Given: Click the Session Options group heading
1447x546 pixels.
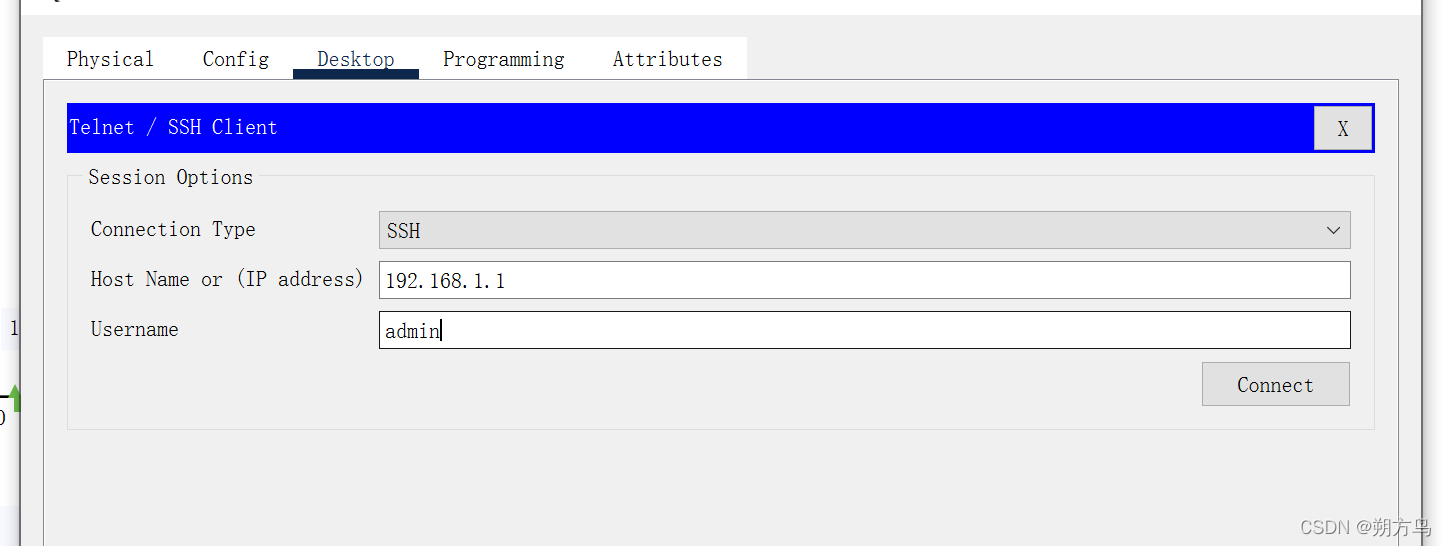Looking at the screenshot, I should 170,177.
